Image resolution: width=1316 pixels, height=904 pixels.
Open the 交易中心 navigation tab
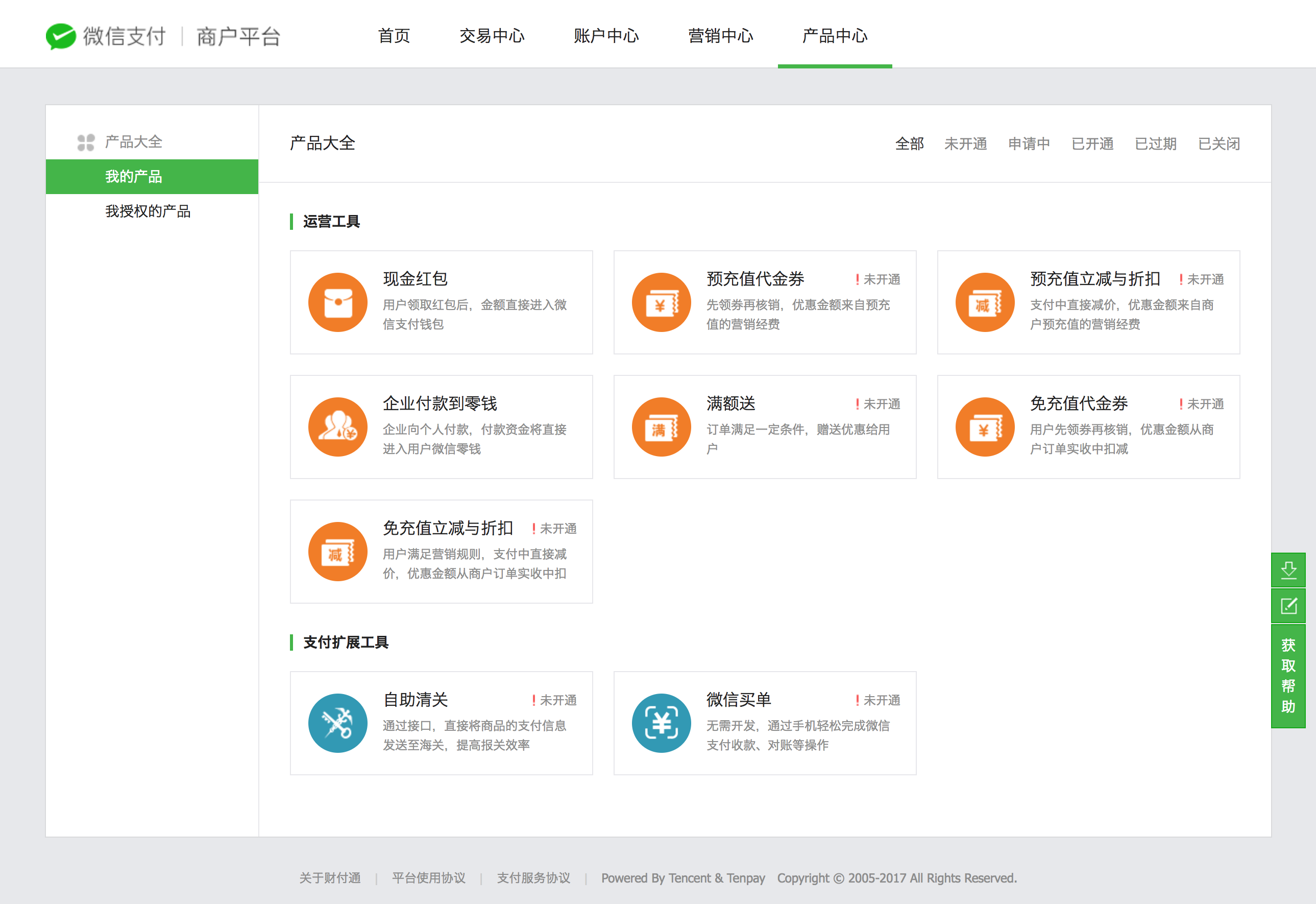pos(492,36)
